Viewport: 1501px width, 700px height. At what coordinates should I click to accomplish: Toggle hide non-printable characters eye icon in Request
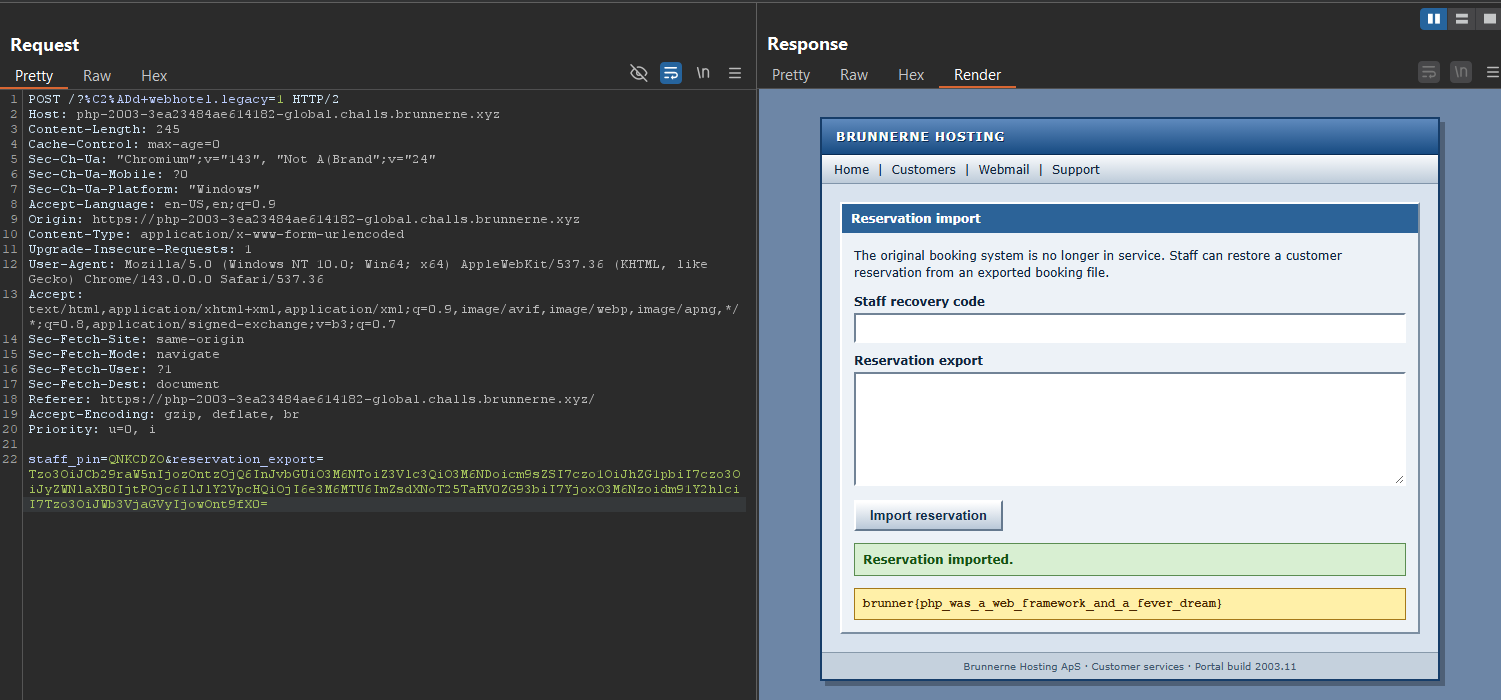pos(639,73)
